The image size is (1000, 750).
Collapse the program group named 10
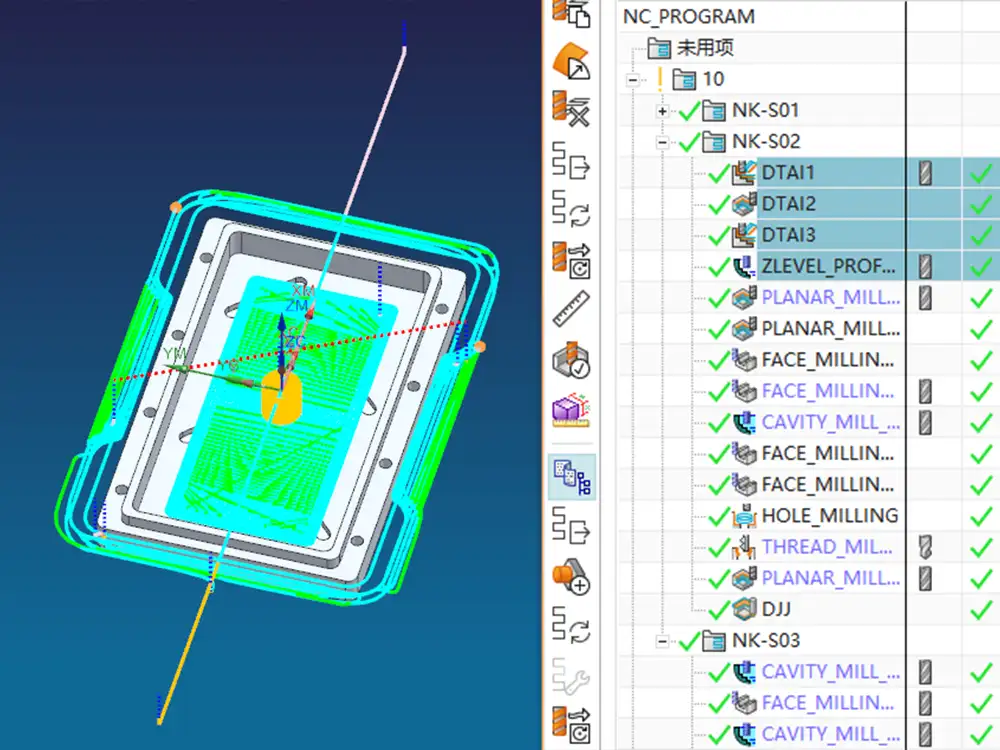coord(631,79)
